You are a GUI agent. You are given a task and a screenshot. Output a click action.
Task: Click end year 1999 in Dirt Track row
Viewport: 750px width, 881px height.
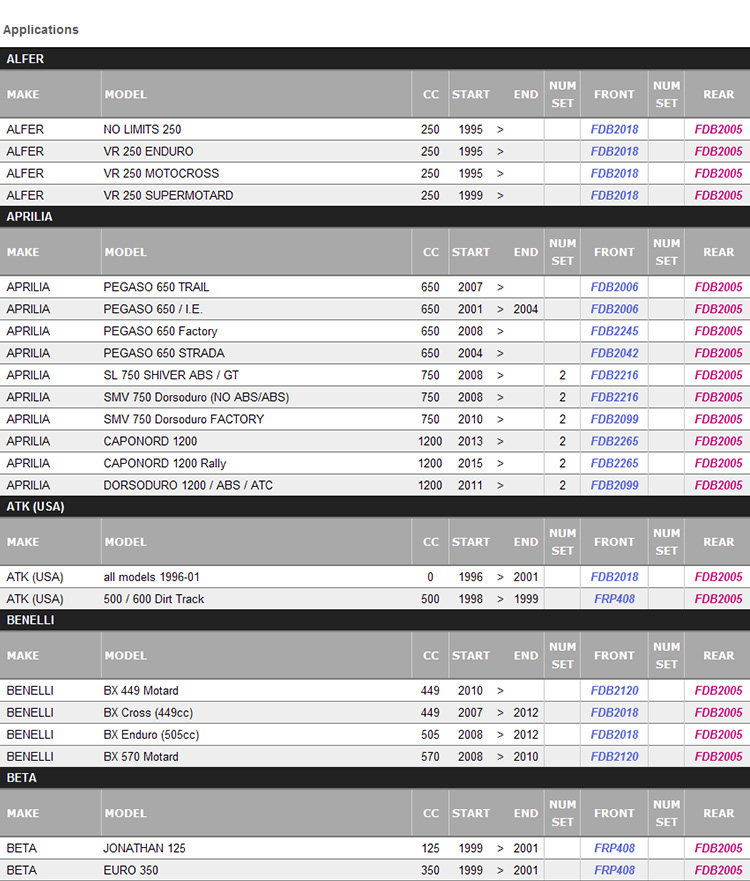coord(526,599)
